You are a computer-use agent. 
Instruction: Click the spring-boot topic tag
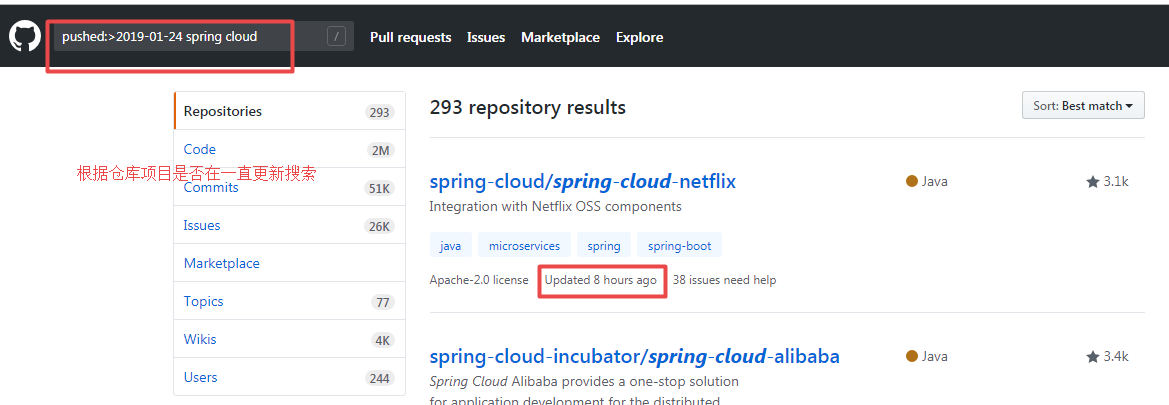pyautogui.click(x=679, y=246)
